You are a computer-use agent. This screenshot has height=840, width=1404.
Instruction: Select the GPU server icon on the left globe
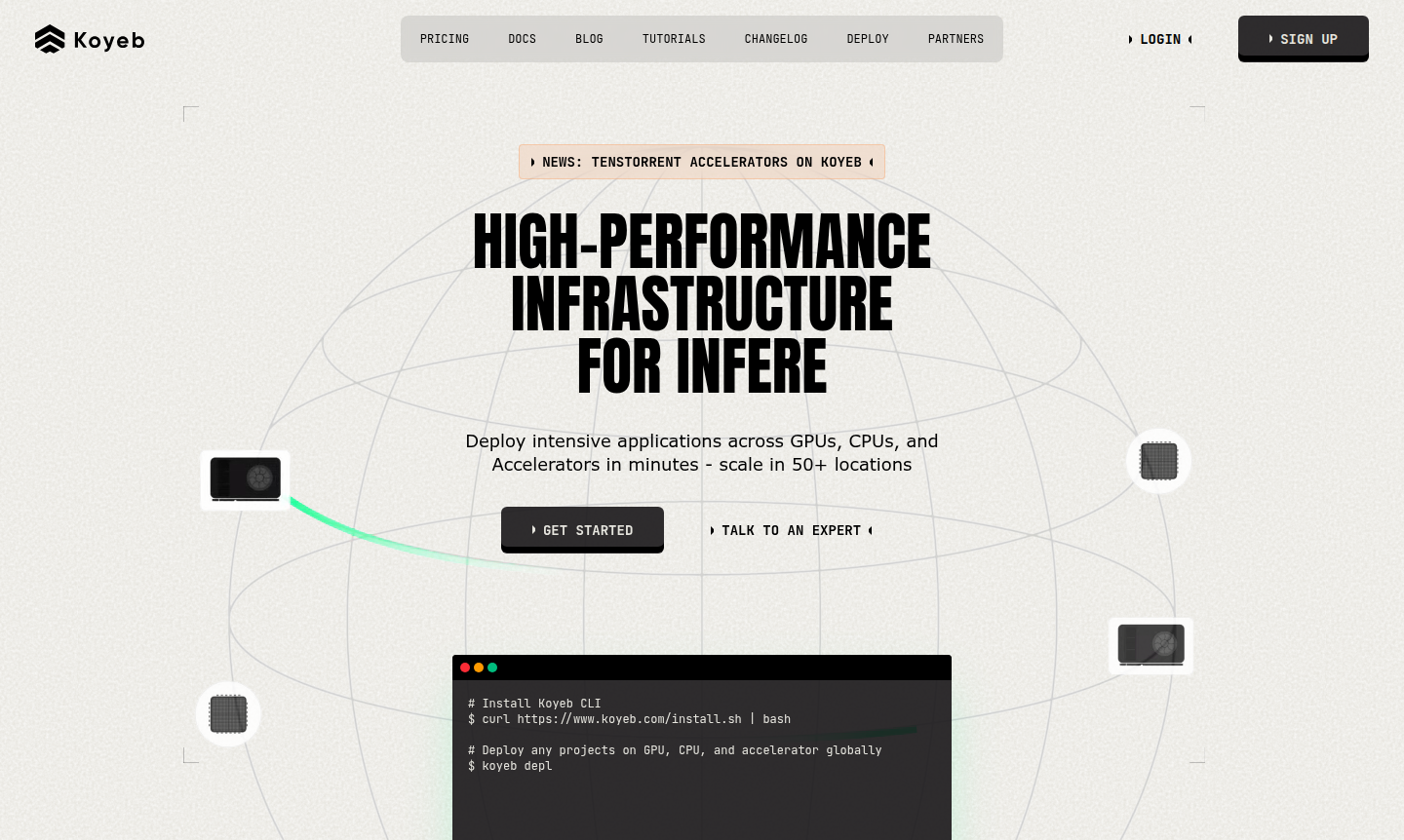click(245, 479)
